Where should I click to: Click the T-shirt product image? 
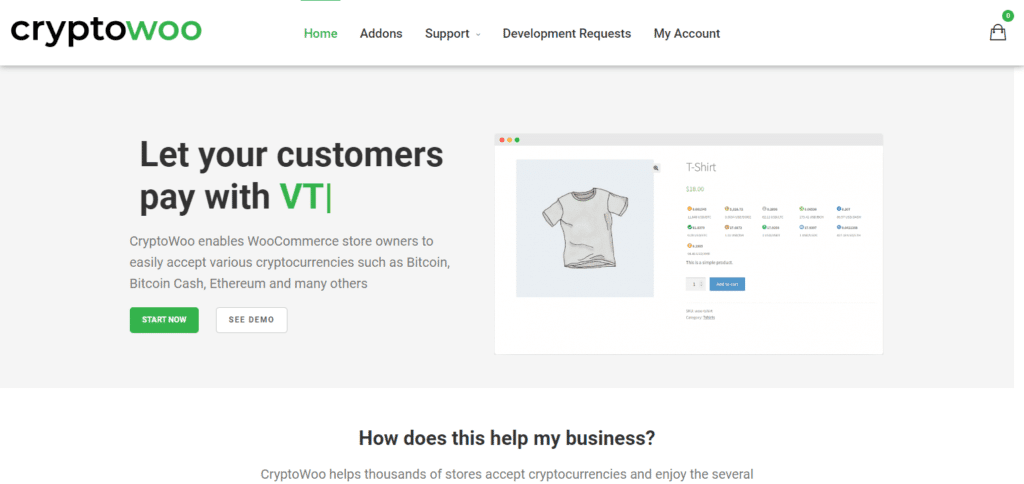click(x=584, y=228)
